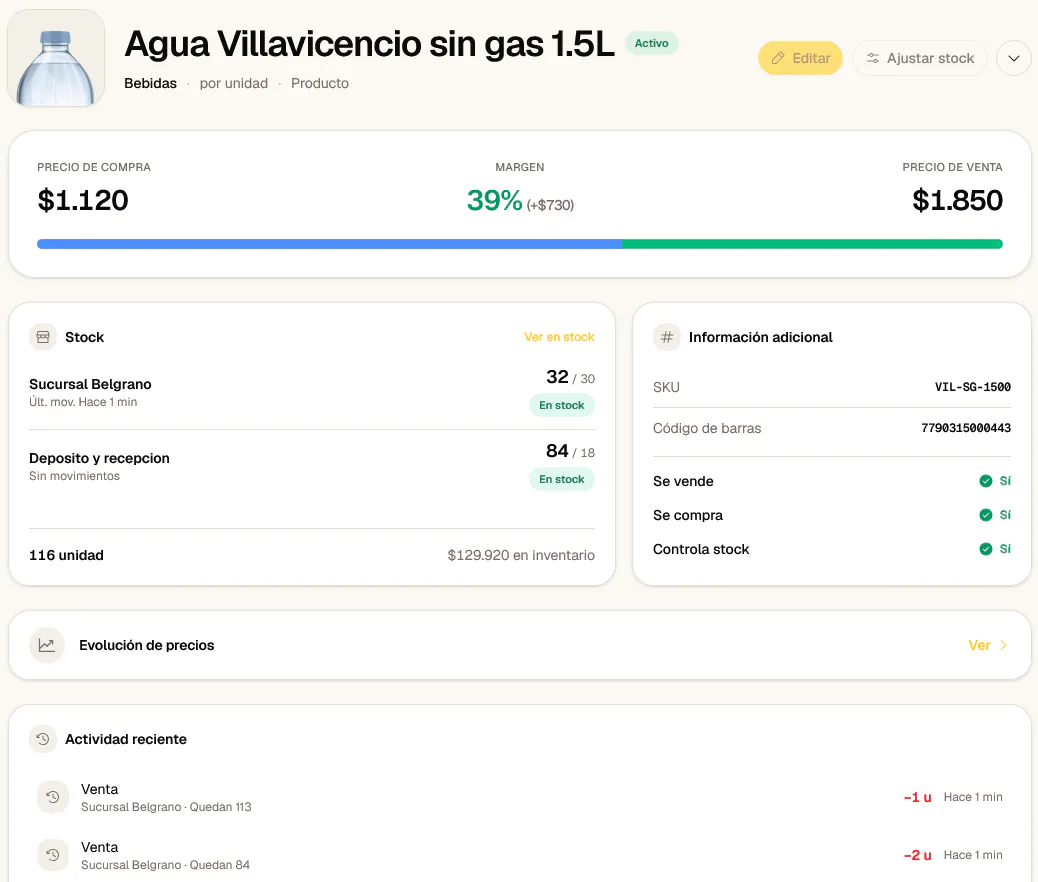Click the Evolución de precios title
This screenshot has height=882, width=1038.
coord(147,645)
